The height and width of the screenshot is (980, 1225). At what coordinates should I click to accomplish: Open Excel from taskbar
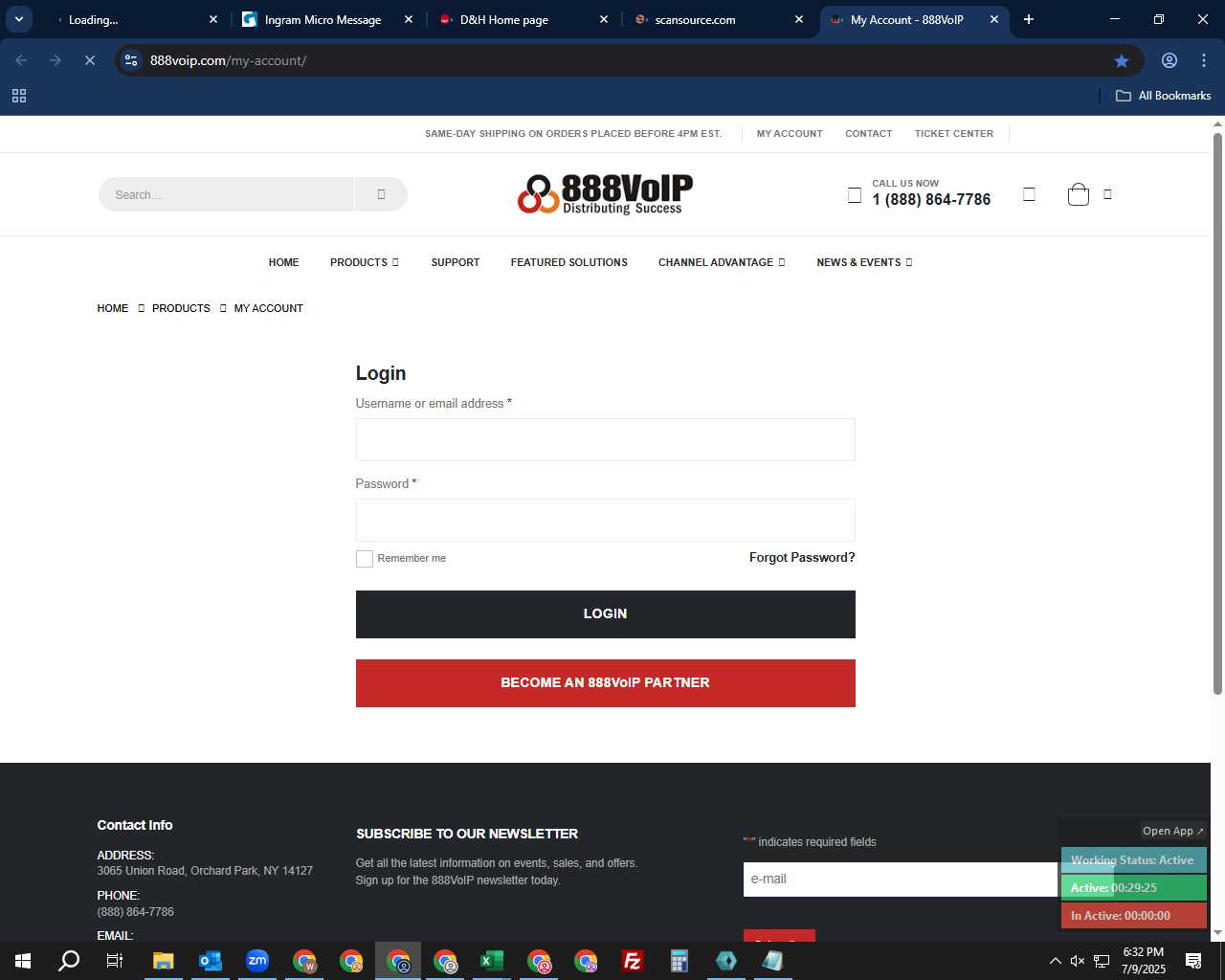click(x=491, y=961)
